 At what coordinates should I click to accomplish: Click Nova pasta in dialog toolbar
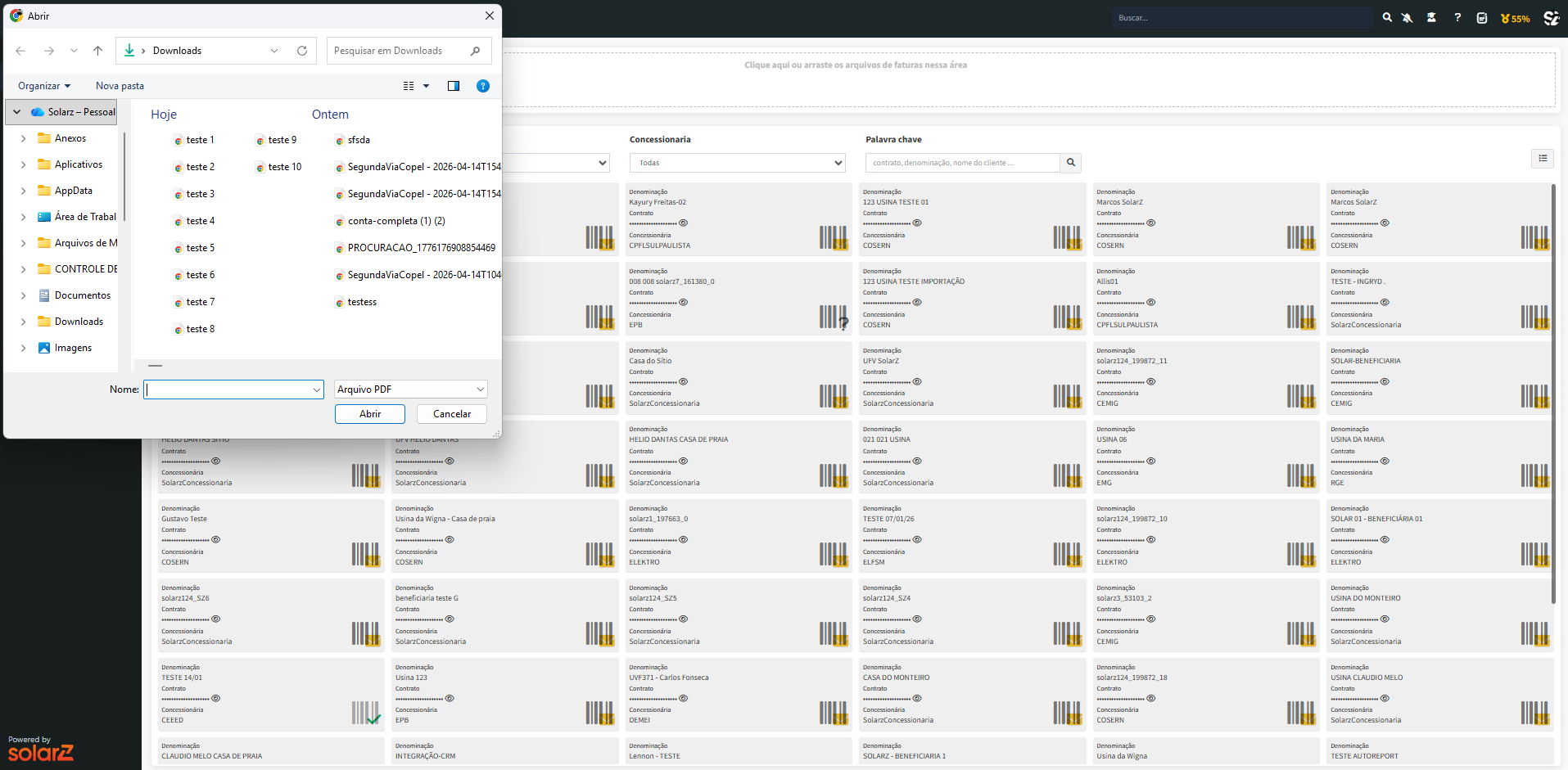[120, 86]
